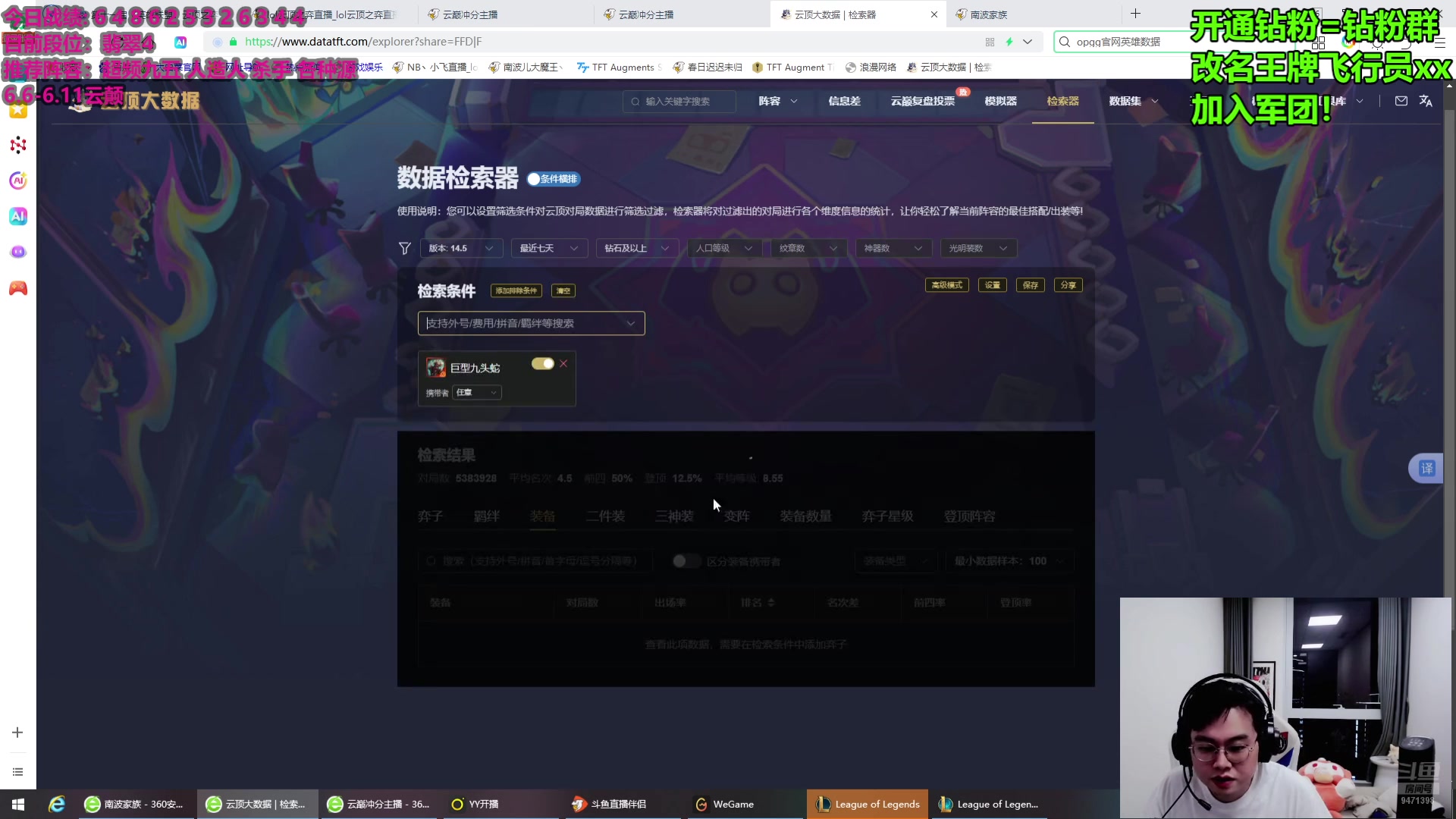Click the language translate icon in header
Viewport: 1456px width, 819px height.
(x=1426, y=101)
